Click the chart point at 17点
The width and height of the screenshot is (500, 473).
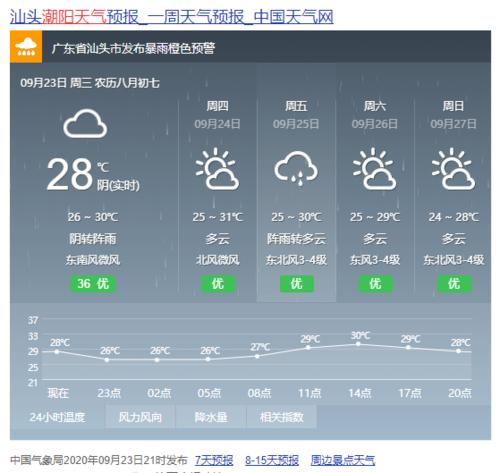[408, 347]
